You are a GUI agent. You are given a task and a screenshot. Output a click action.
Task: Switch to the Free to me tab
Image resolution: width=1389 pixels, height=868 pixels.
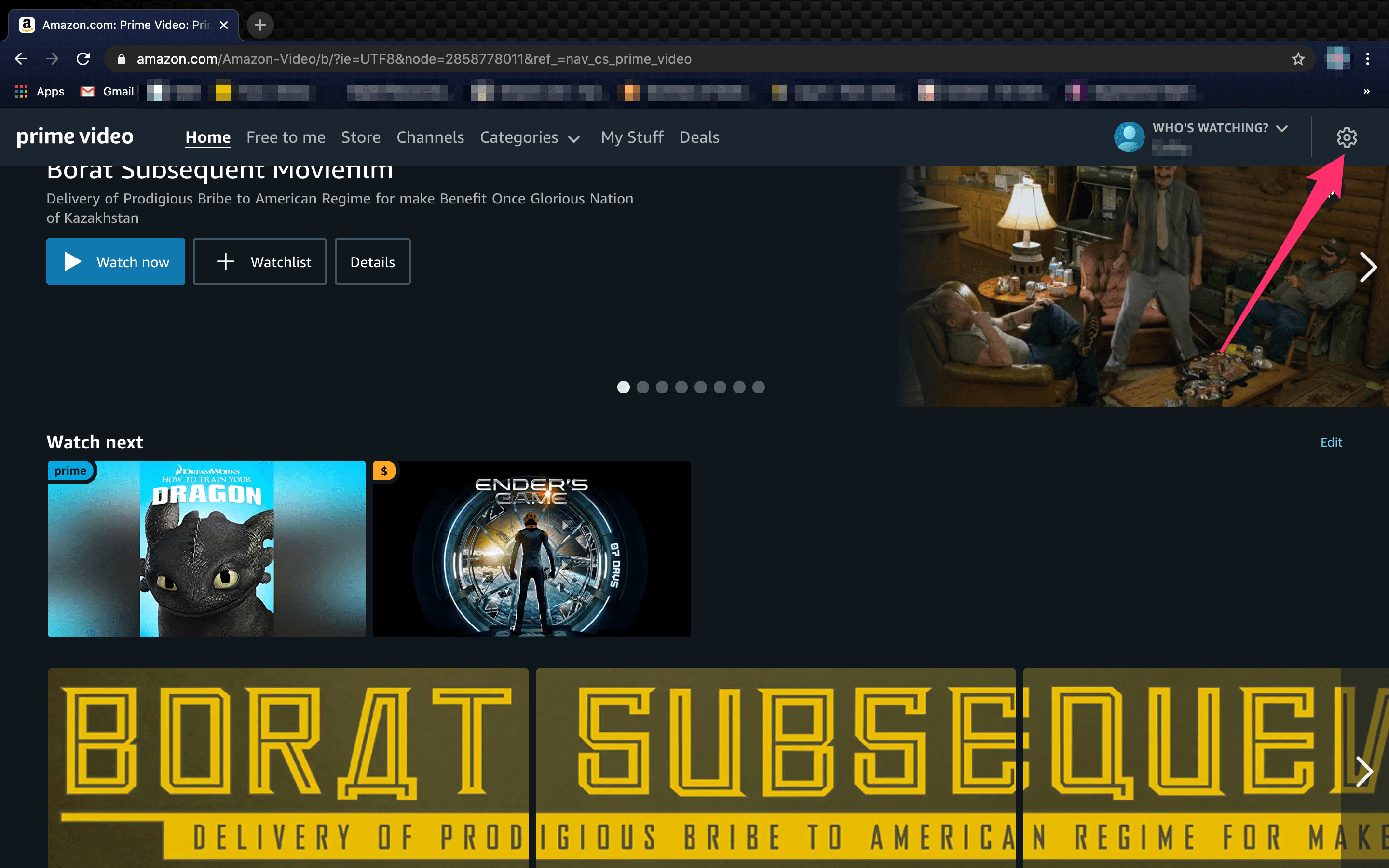click(285, 138)
